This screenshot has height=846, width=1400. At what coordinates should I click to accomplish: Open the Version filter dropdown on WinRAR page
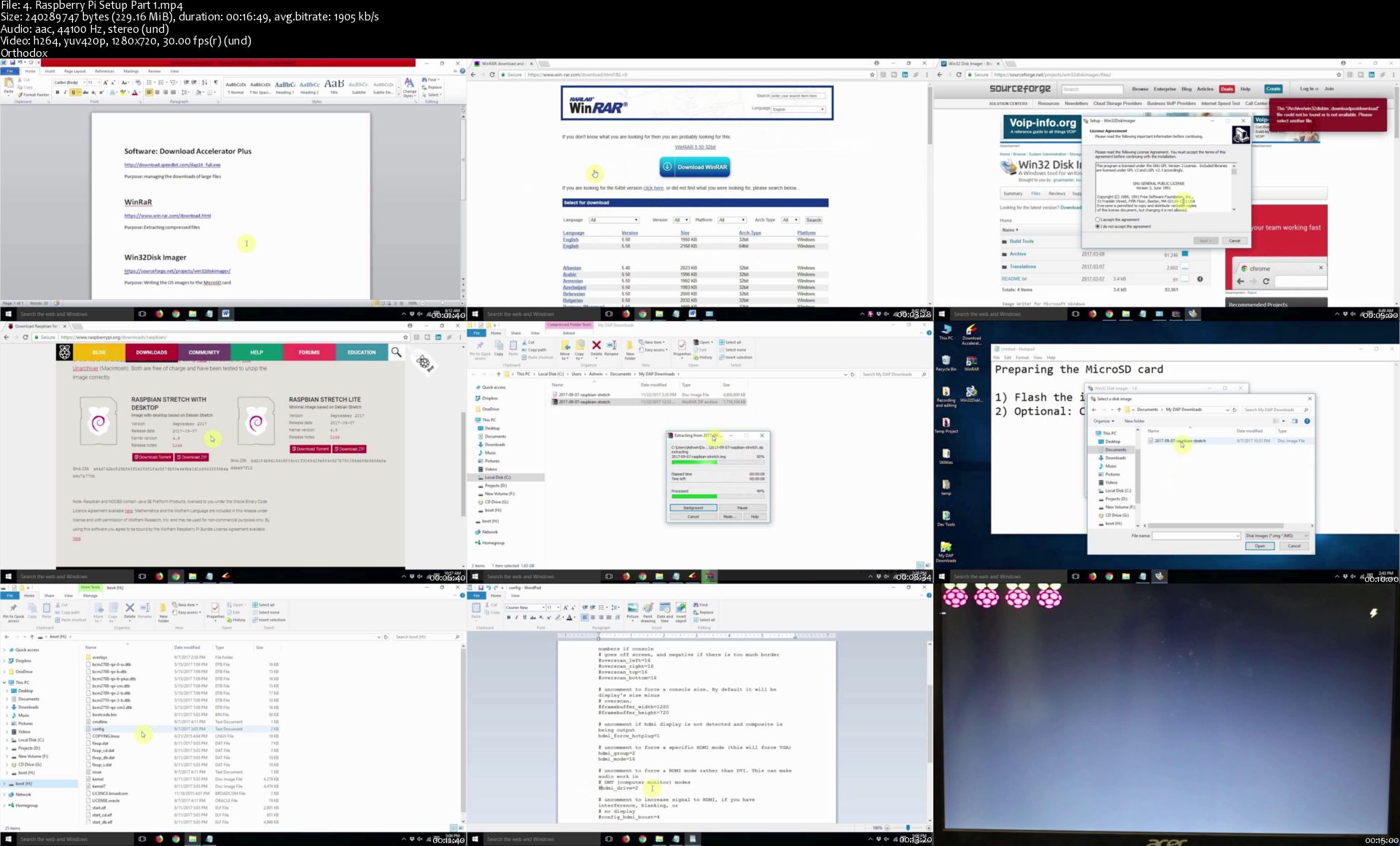tap(681, 220)
